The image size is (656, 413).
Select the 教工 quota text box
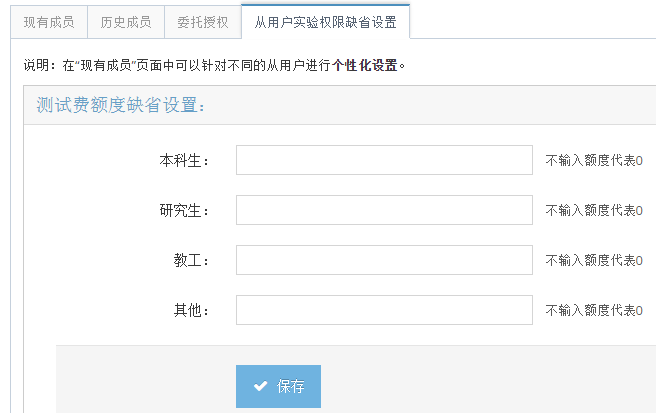(x=384, y=260)
